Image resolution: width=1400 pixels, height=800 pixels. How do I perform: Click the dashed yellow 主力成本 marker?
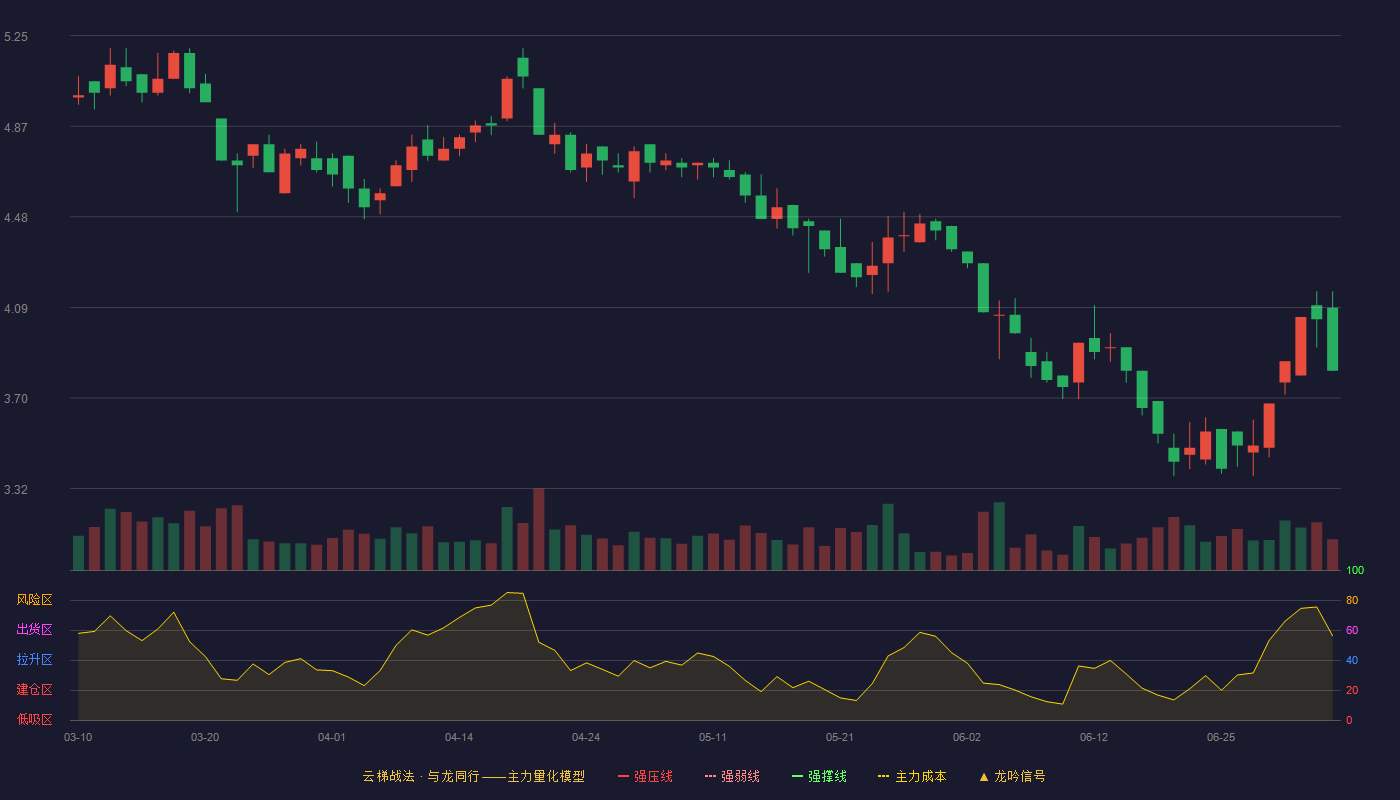pos(883,776)
